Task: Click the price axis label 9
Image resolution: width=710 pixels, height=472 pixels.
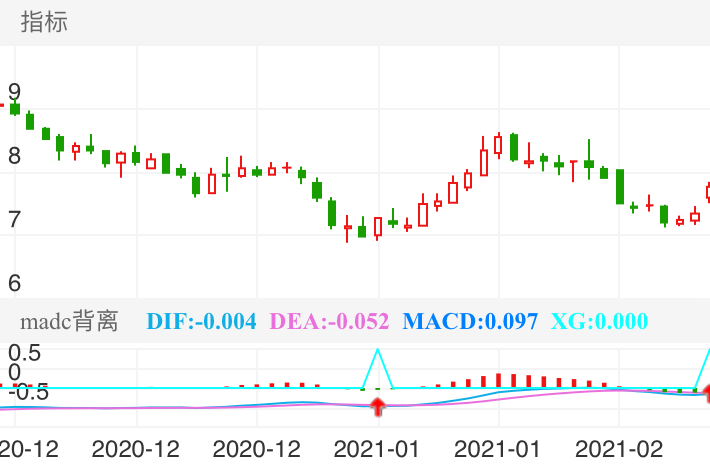Action: click(x=14, y=92)
